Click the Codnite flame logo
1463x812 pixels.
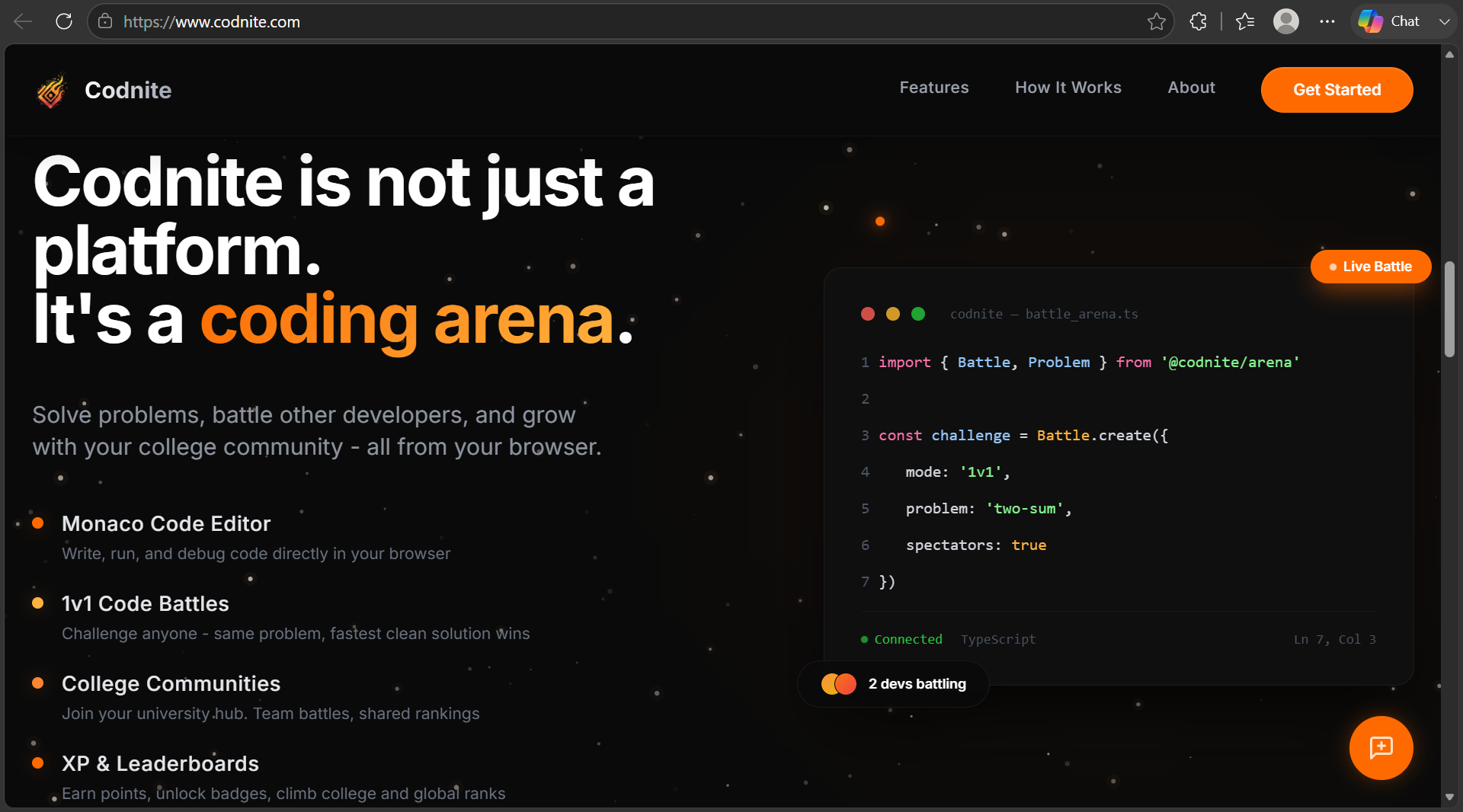click(x=52, y=91)
